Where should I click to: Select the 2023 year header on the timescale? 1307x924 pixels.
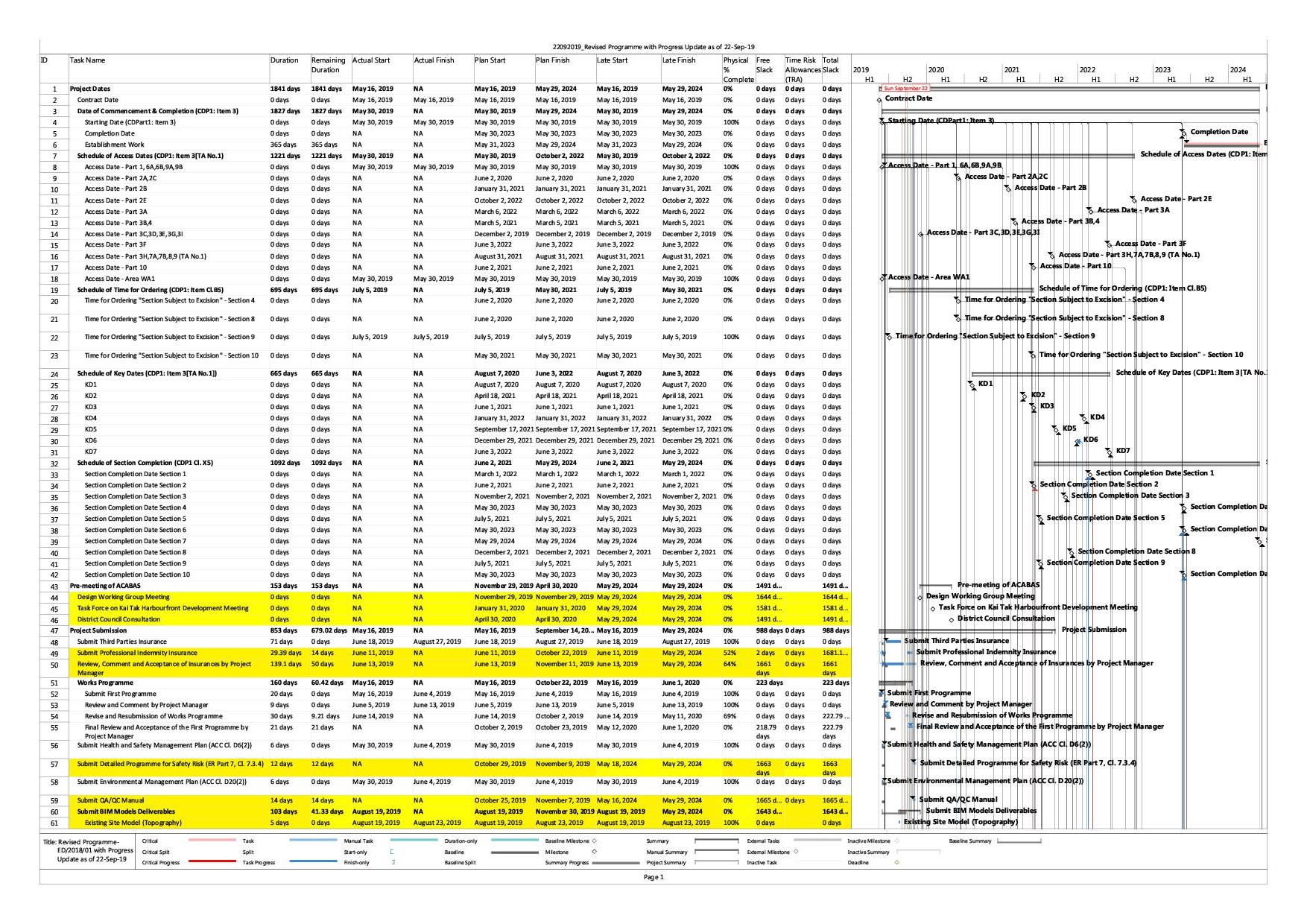pos(1162,70)
